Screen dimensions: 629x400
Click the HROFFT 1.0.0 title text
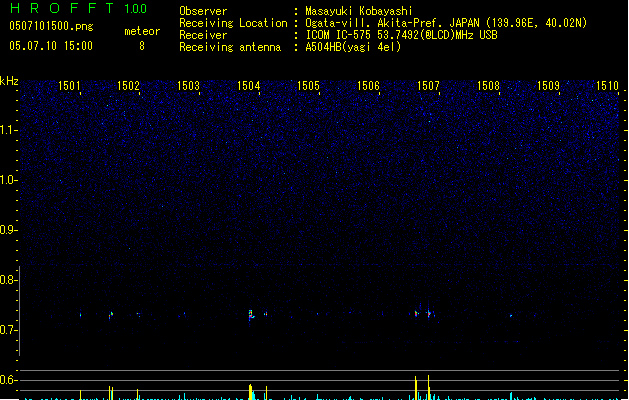click(x=78, y=8)
